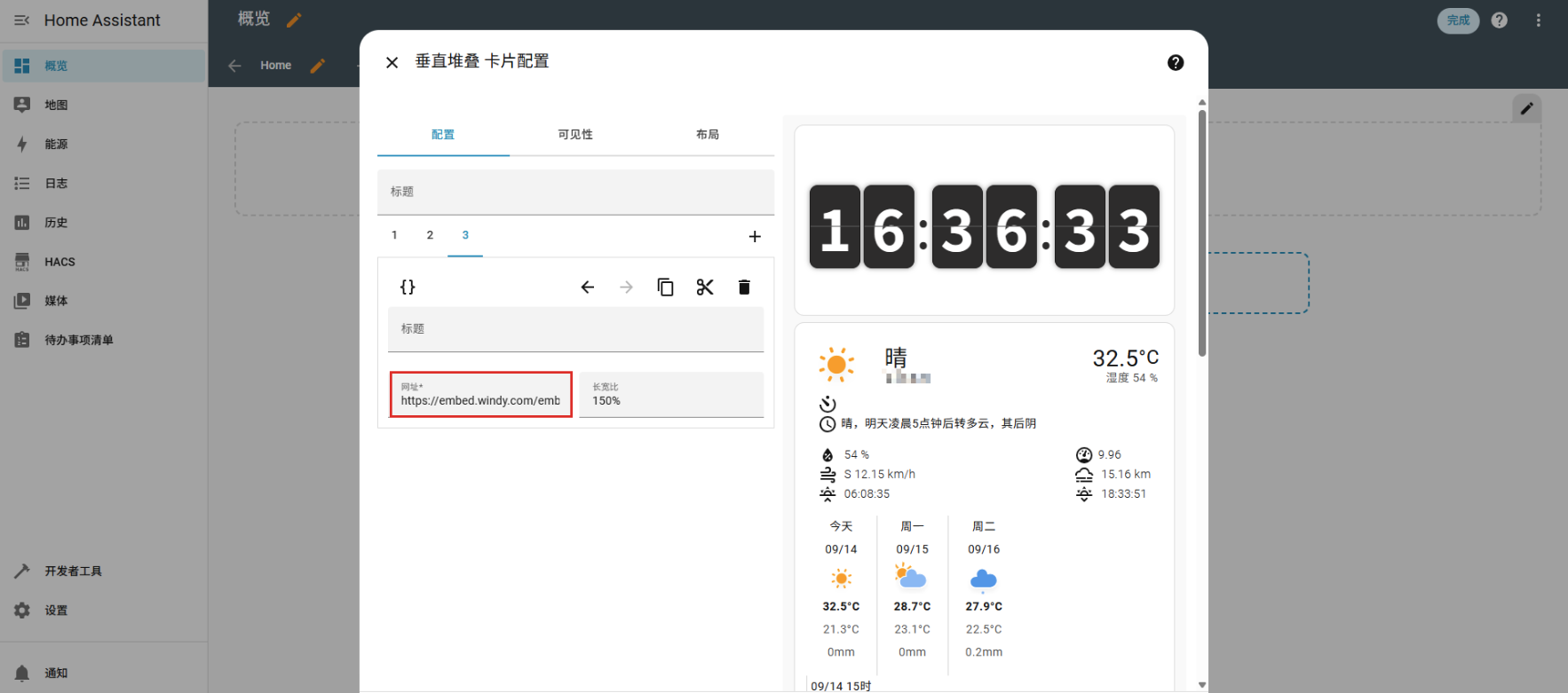Viewport: 1568px width, 693px height.
Task: Click the copy card icon
Action: (x=665, y=287)
